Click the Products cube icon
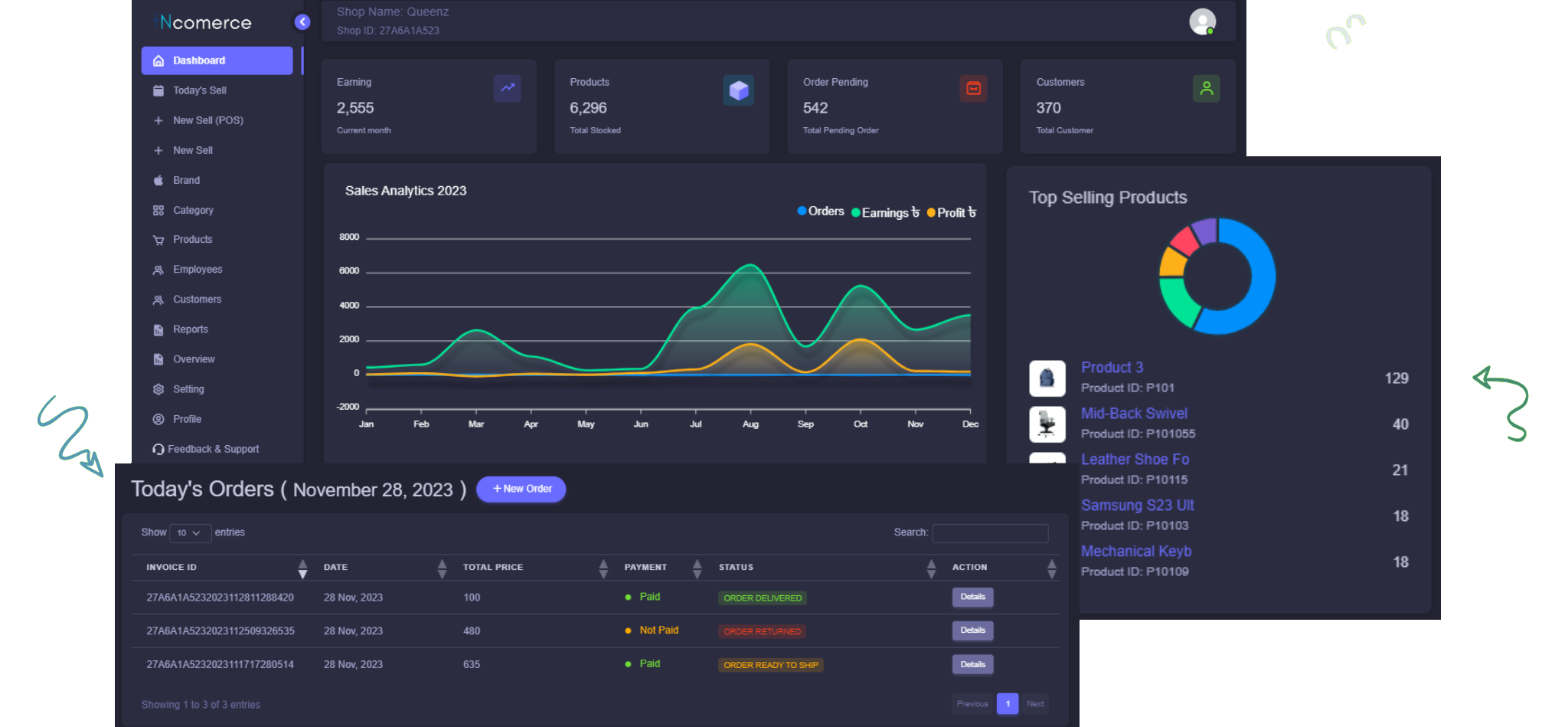1568x727 pixels. [739, 90]
